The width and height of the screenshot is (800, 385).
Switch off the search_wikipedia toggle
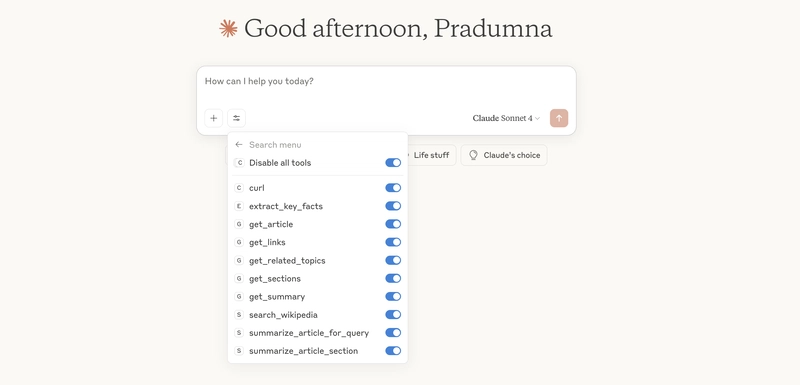pyautogui.click(x=393, y=315)
